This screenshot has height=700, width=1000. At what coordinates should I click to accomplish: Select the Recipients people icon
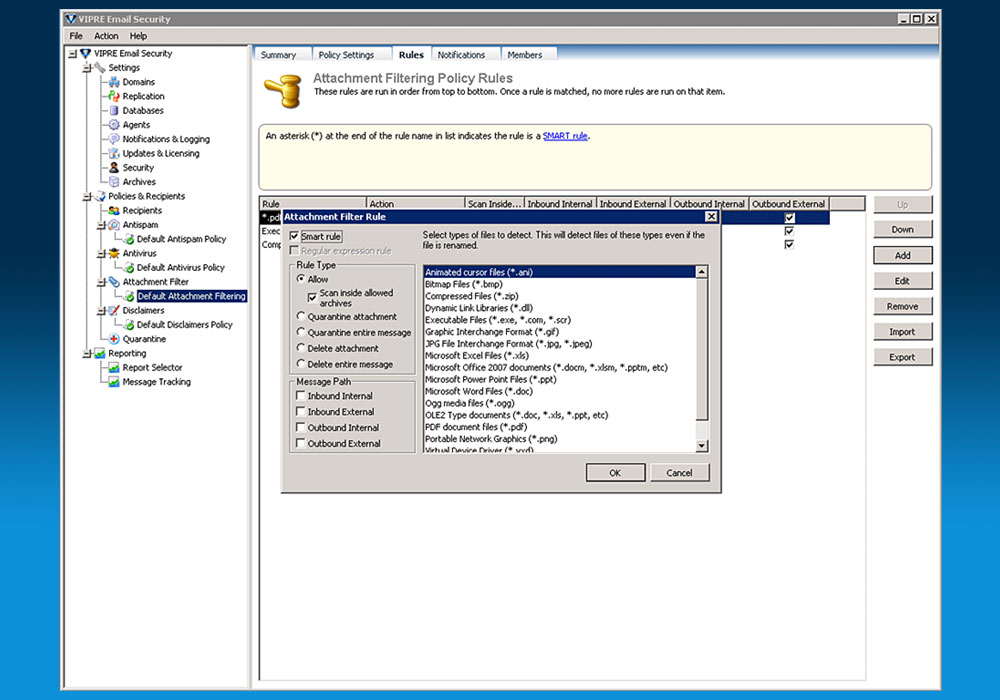(x=114, y=210)
